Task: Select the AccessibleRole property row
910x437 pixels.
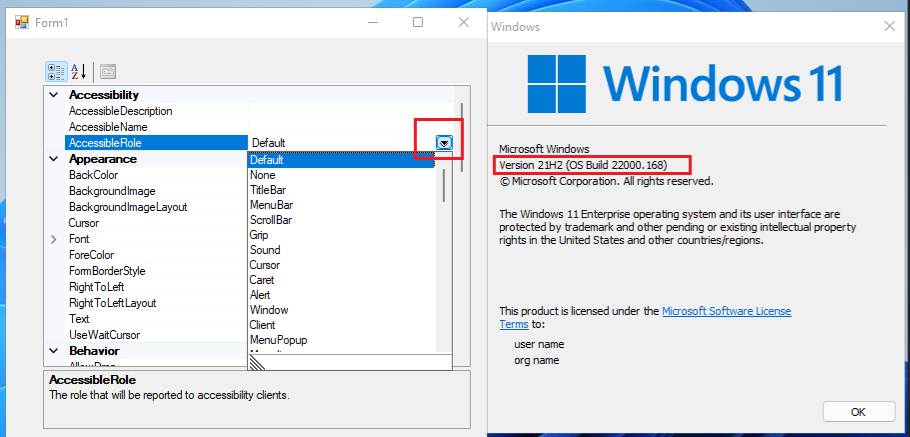Action: (x=157, y=143)
